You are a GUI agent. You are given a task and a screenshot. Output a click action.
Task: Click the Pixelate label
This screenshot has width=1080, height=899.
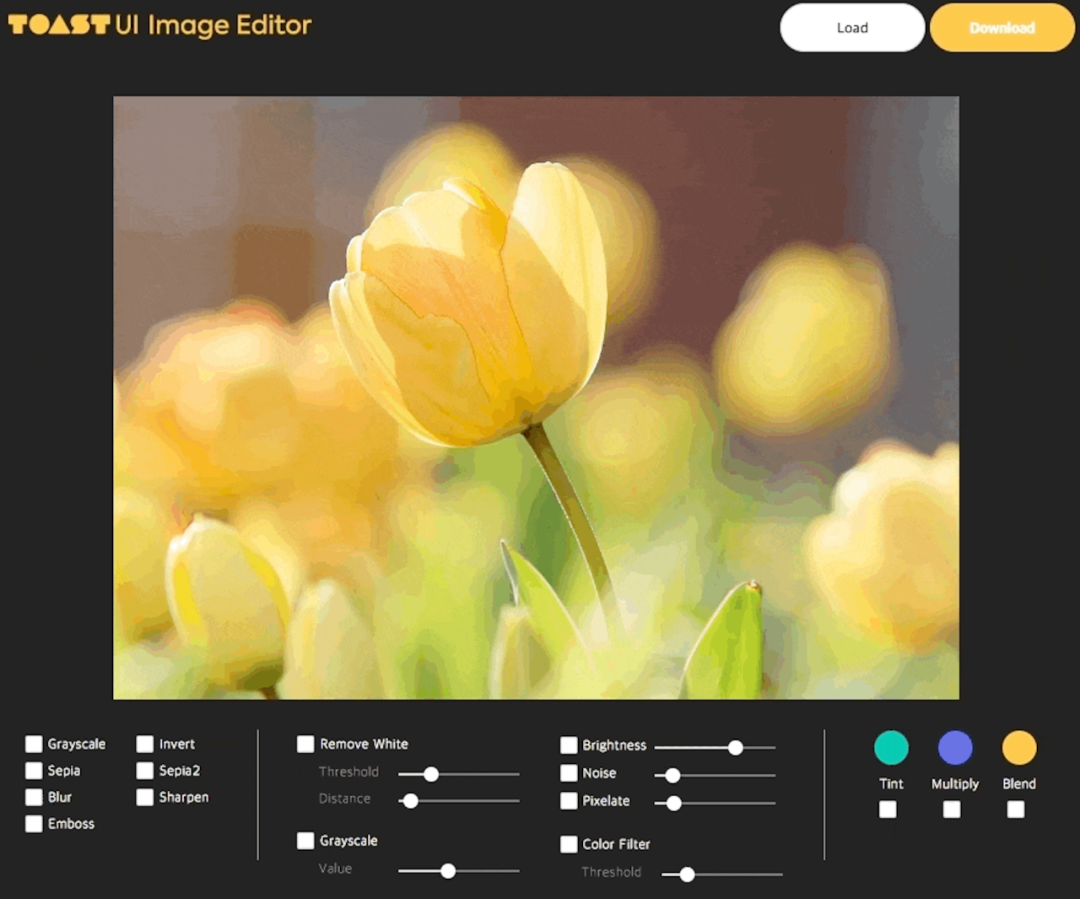click(606, 800)
